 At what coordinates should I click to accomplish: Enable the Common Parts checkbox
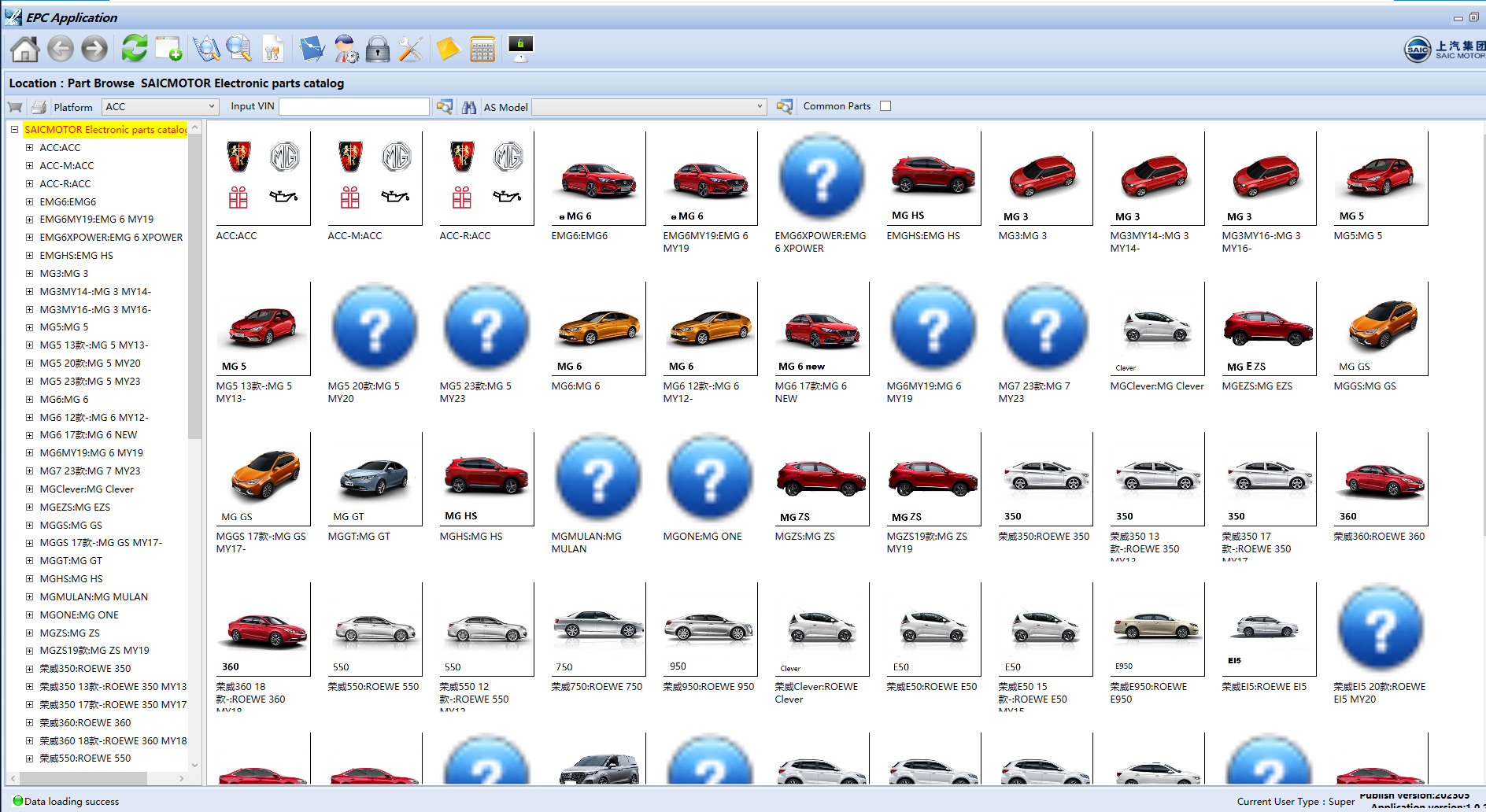[x=885, y=106]
